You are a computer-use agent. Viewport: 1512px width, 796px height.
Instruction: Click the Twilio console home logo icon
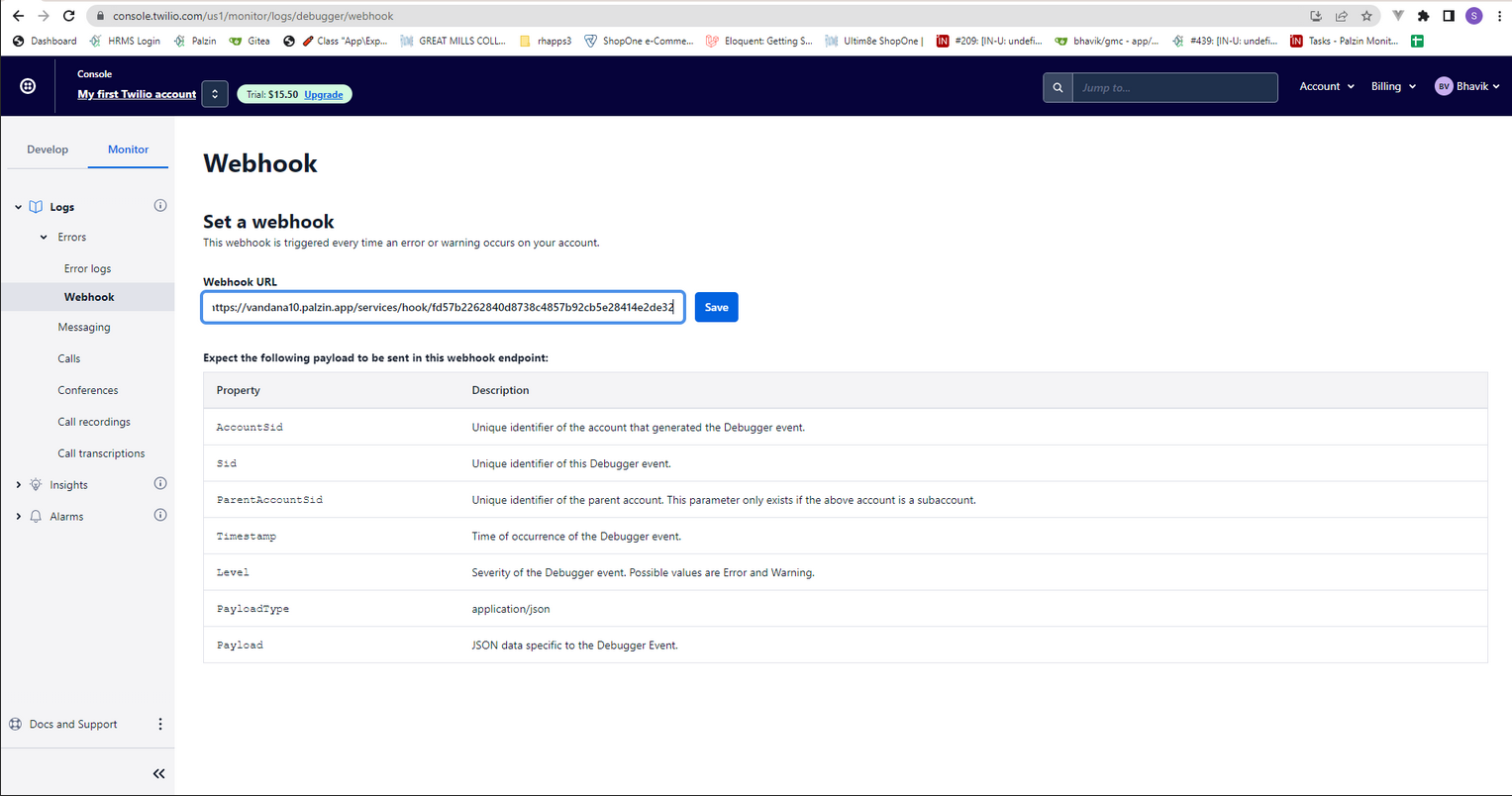(x=28, y=86)
